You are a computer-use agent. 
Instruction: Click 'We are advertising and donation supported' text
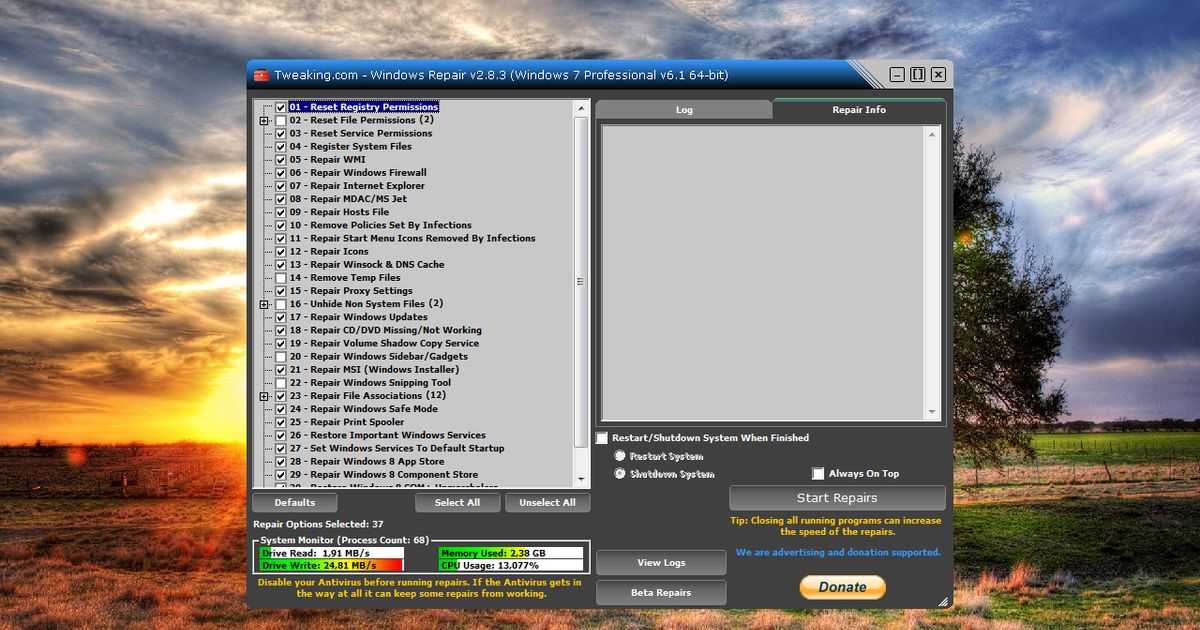tap(838, 552)
